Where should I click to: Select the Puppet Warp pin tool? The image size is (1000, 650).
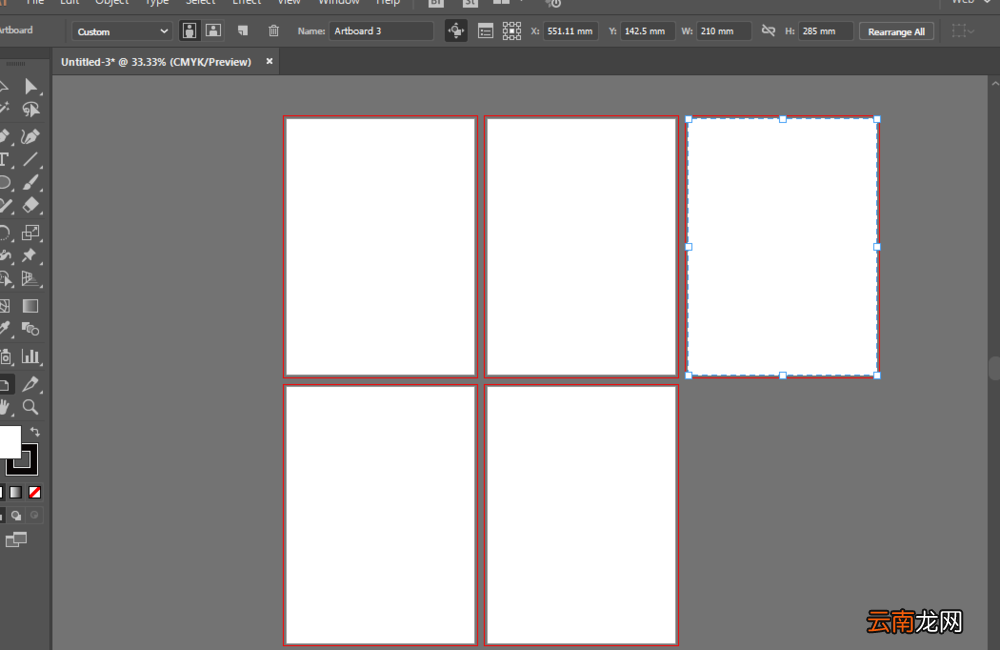point(30,255)
